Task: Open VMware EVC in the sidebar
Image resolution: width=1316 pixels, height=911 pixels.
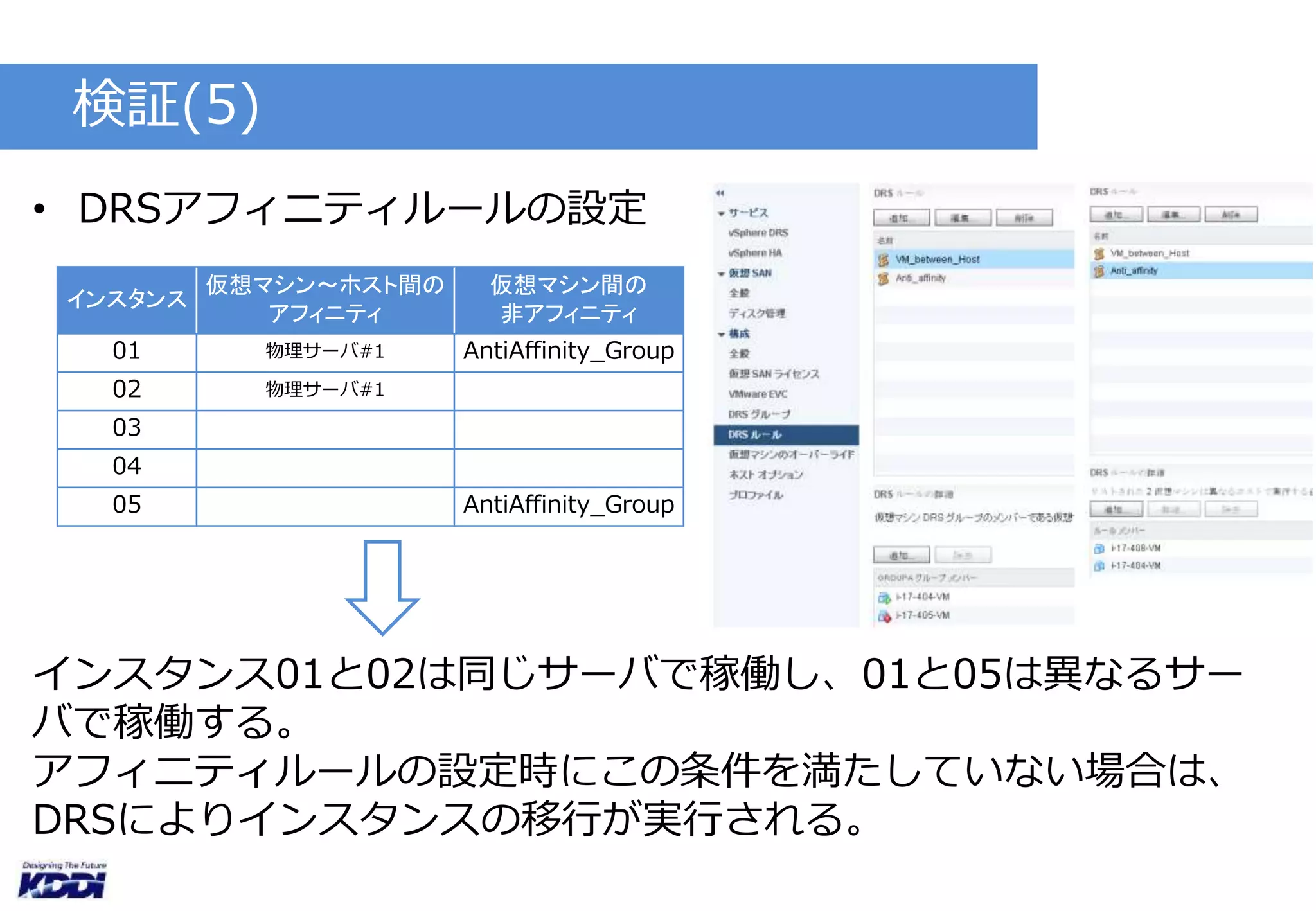Action: (758, 394)
